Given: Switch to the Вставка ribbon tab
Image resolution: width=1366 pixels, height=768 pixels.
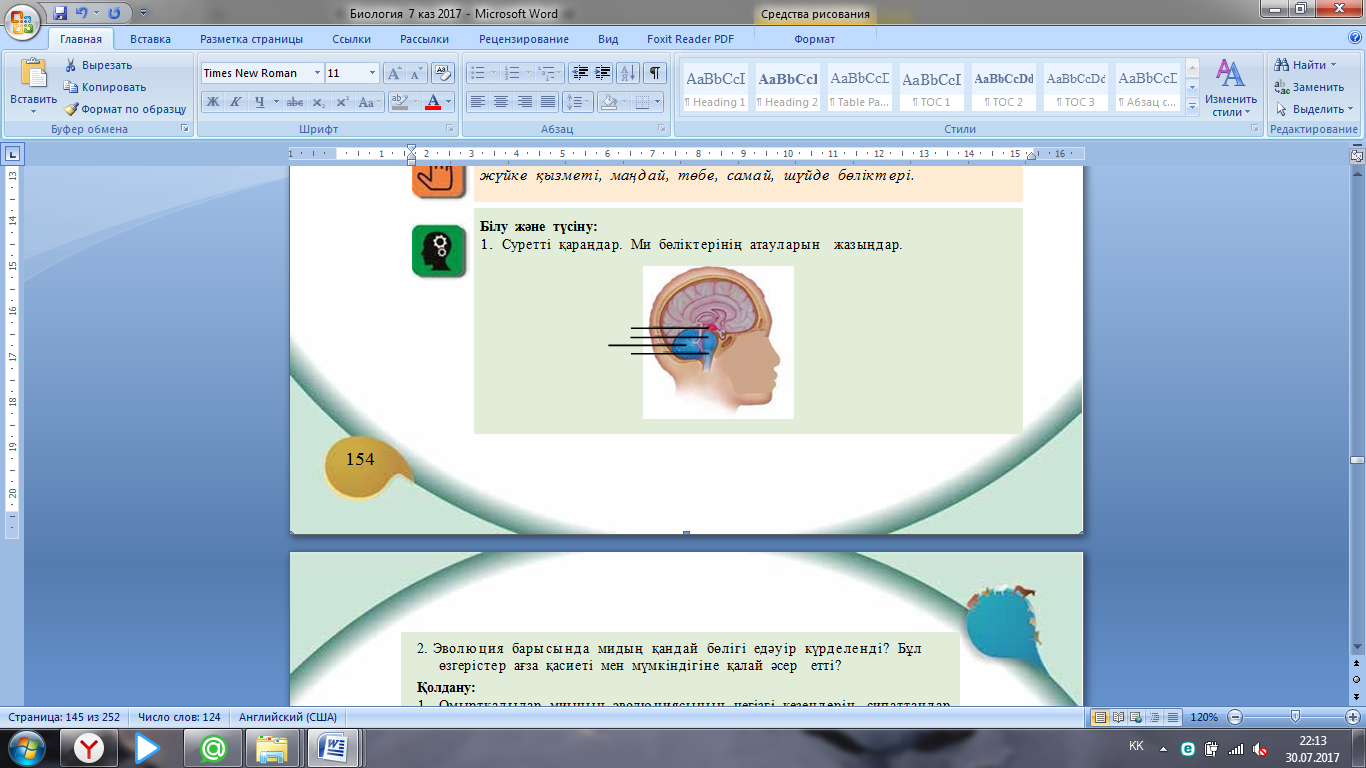Looking at the screenshot, I should 150,39.
